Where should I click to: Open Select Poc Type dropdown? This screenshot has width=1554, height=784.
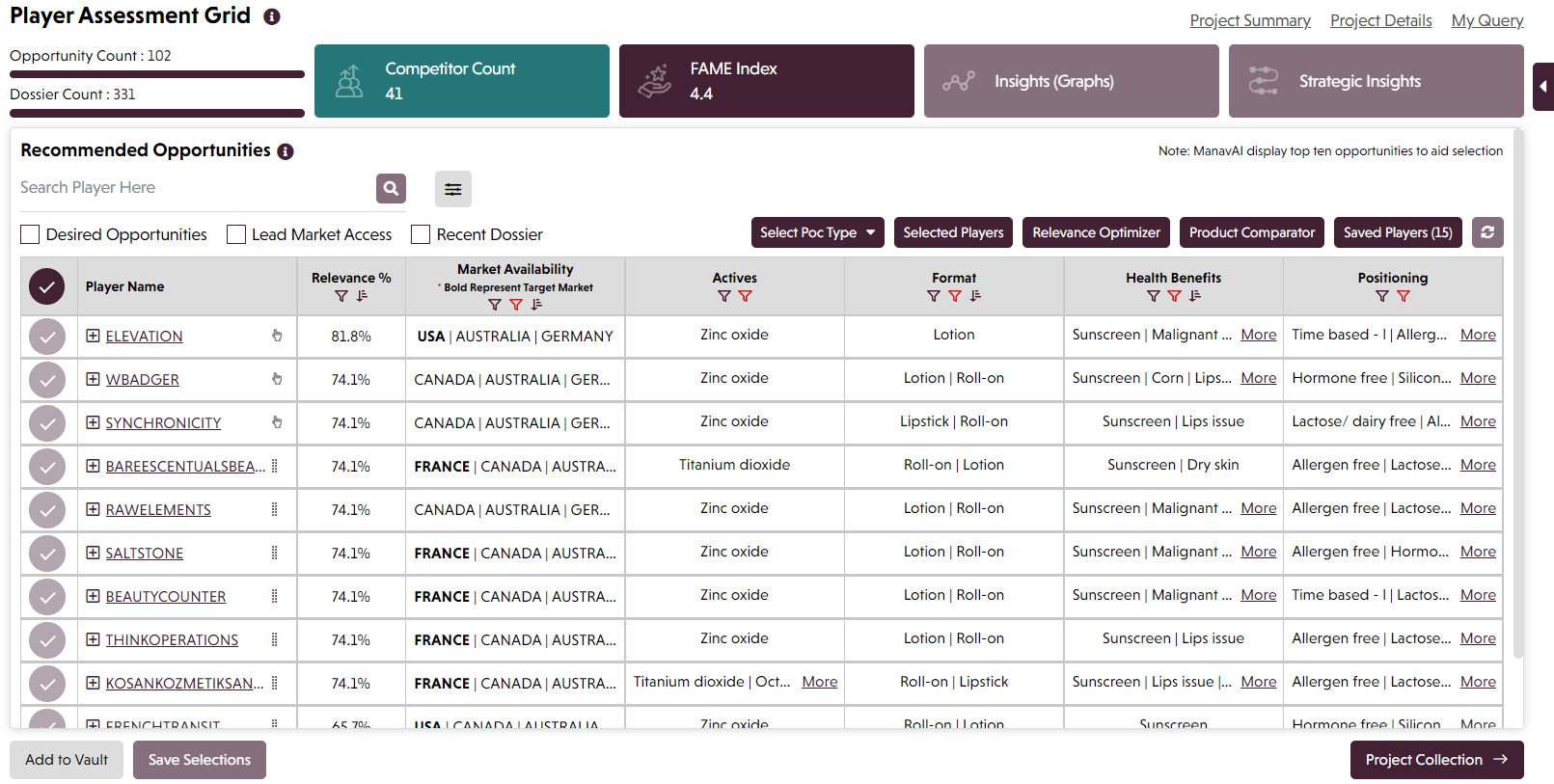point(818,232)
